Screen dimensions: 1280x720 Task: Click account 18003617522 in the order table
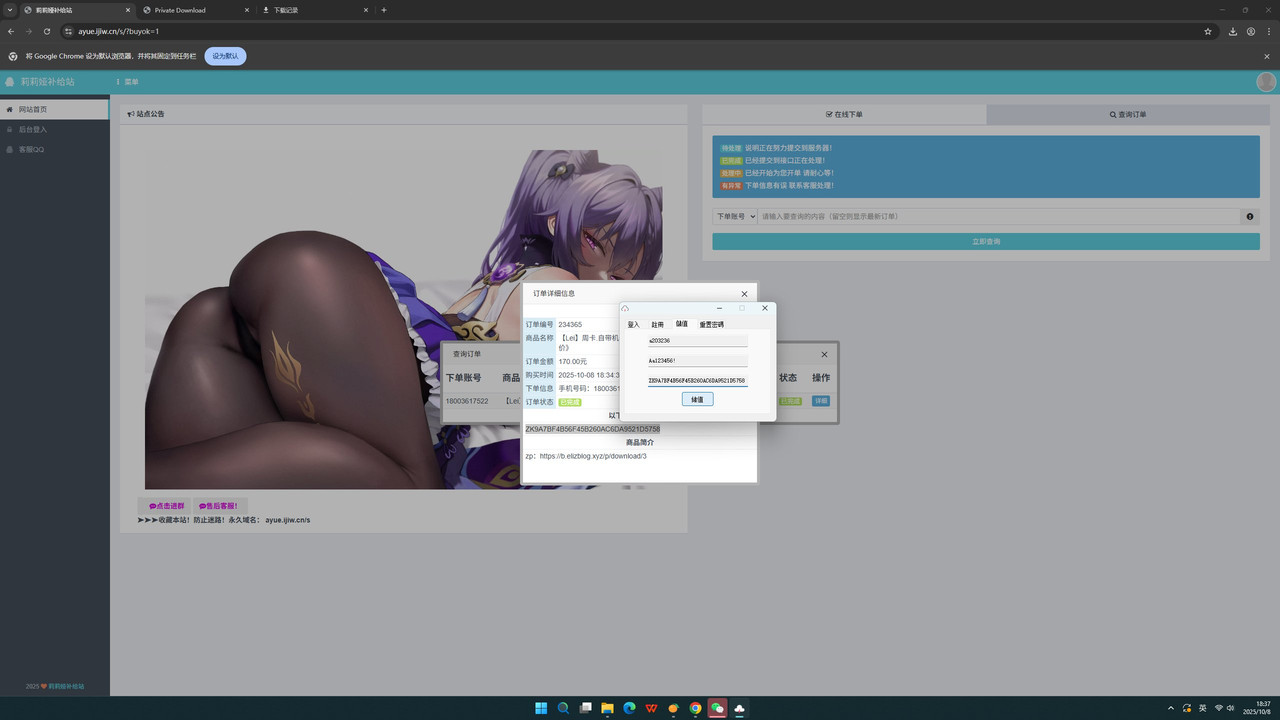tap(467, 401)
